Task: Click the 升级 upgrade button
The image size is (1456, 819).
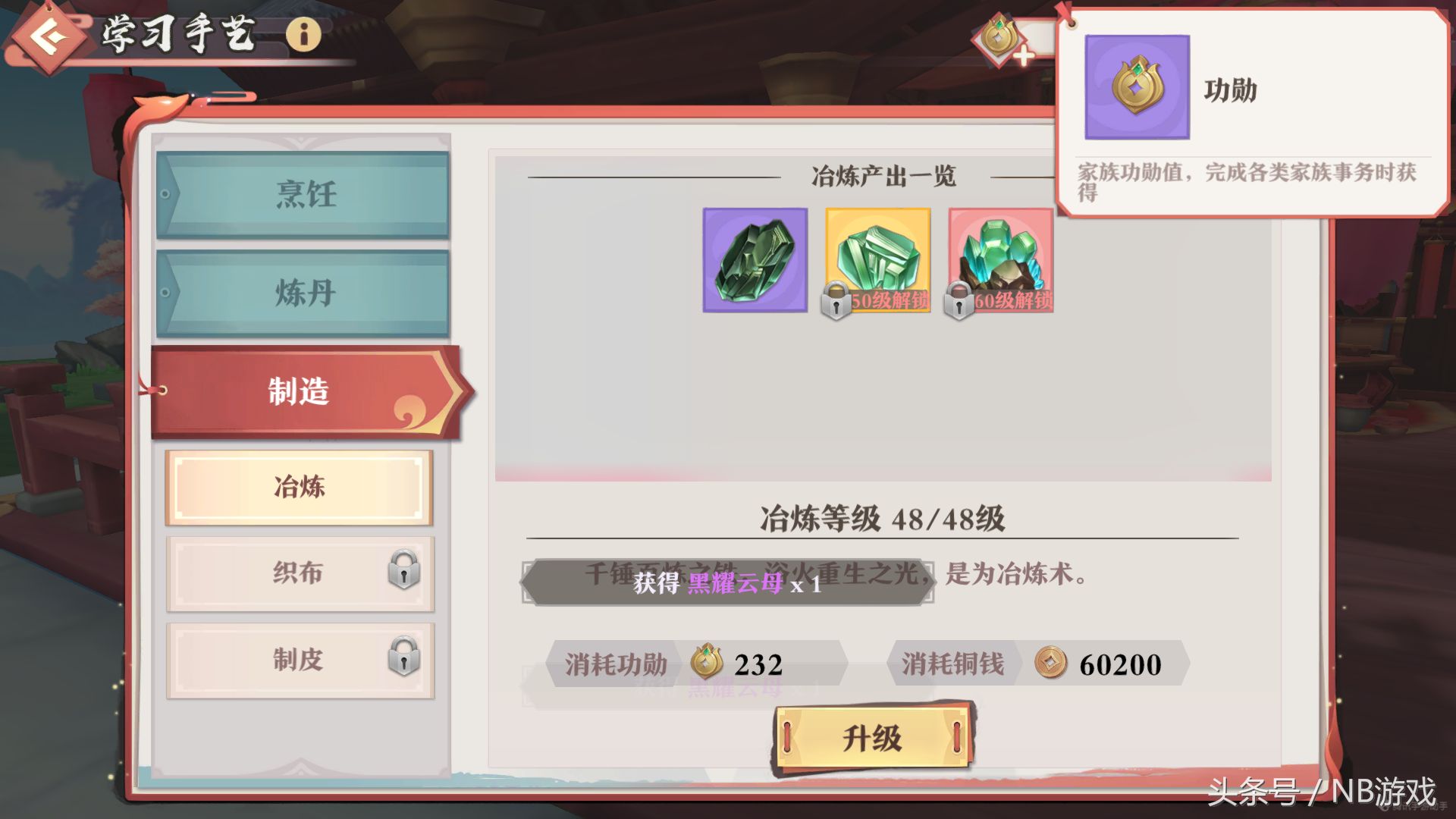Action: click(872, 738)
